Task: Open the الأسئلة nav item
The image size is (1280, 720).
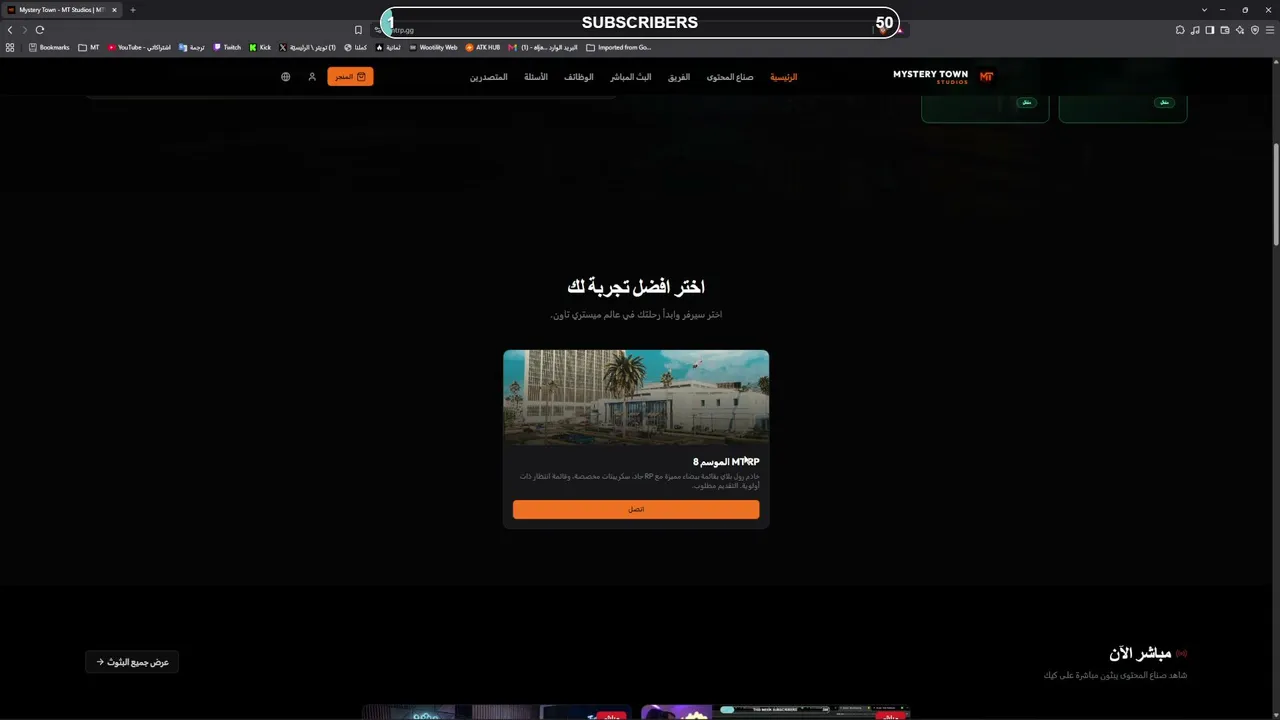Action: (536, 77)
